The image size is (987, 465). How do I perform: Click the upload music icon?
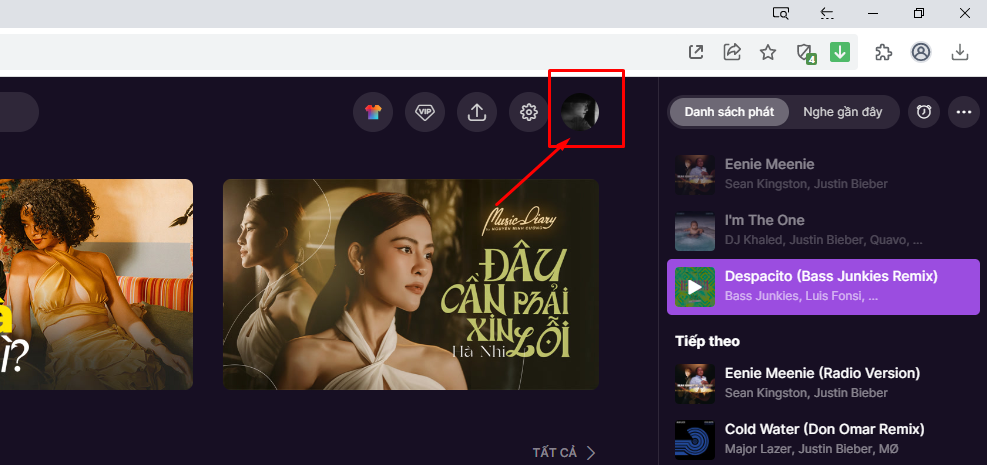point(477,112)
